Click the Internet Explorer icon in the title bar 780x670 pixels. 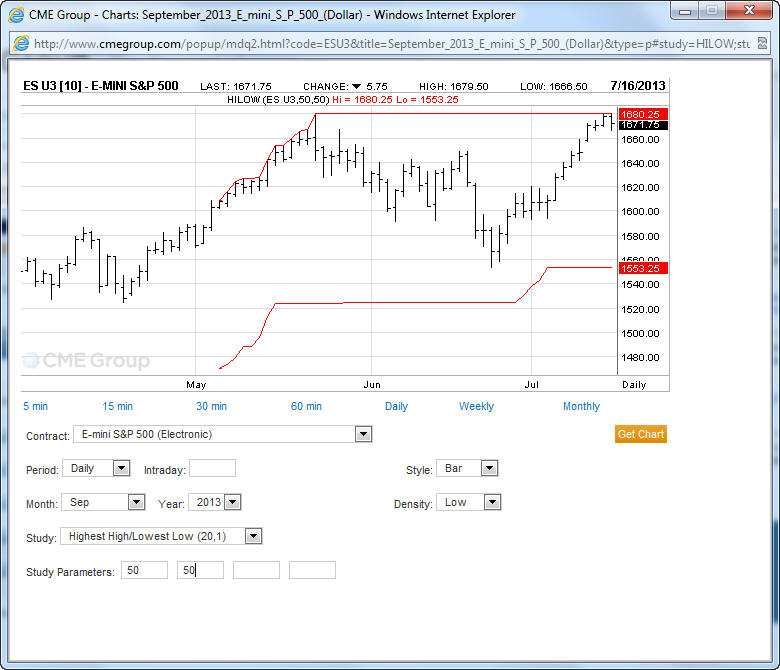(16, 15)
